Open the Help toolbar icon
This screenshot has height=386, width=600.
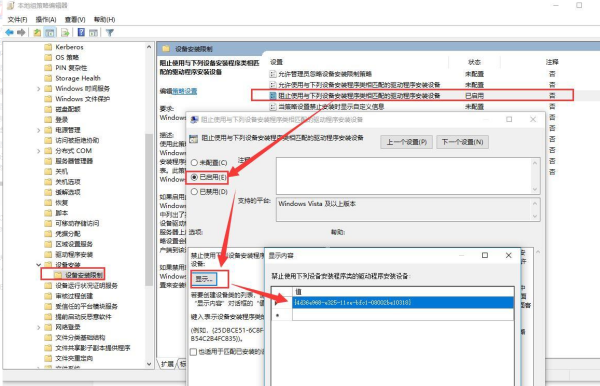click(x=81, y=33)
